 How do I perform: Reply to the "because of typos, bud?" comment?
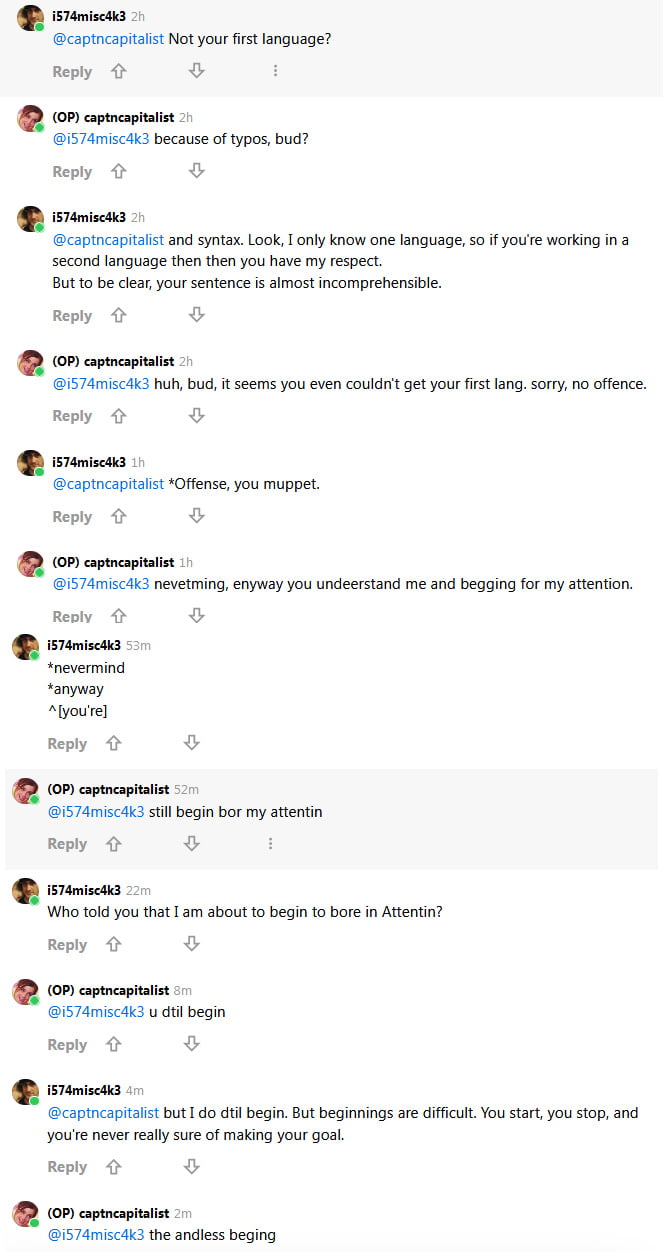tap(72, 172)
